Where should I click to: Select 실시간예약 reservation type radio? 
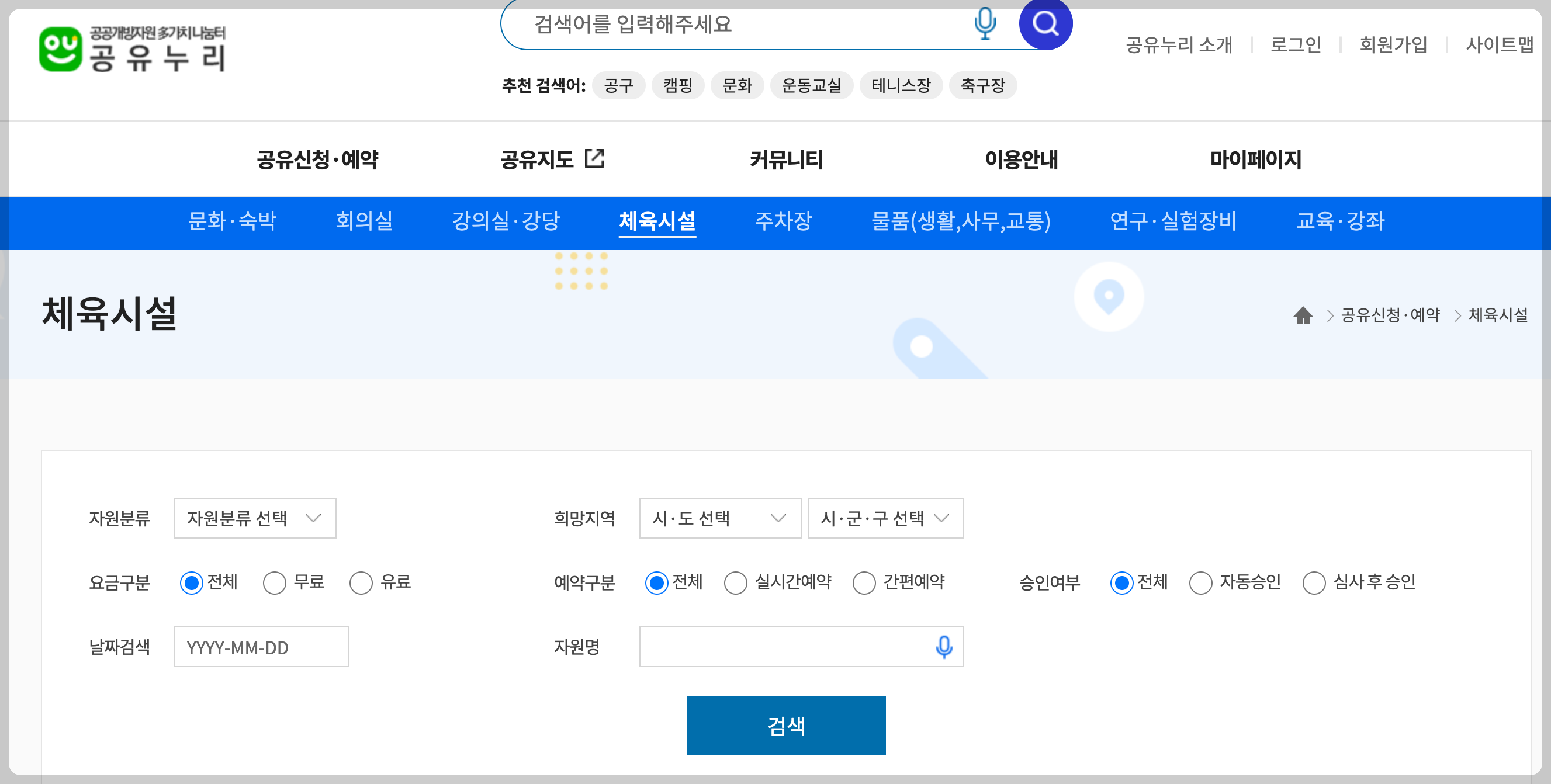coord(735,582)
